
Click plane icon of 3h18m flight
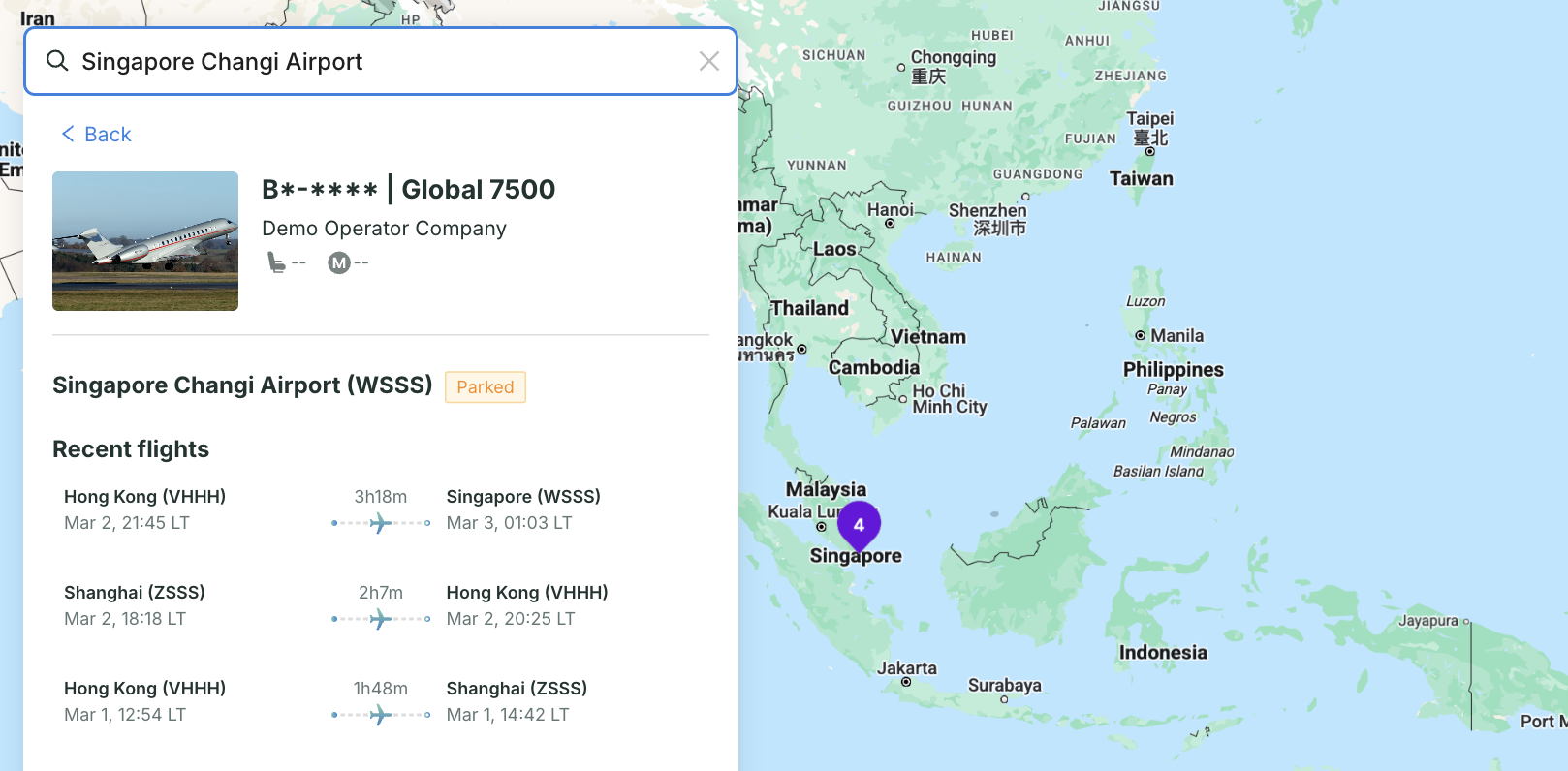381,523
